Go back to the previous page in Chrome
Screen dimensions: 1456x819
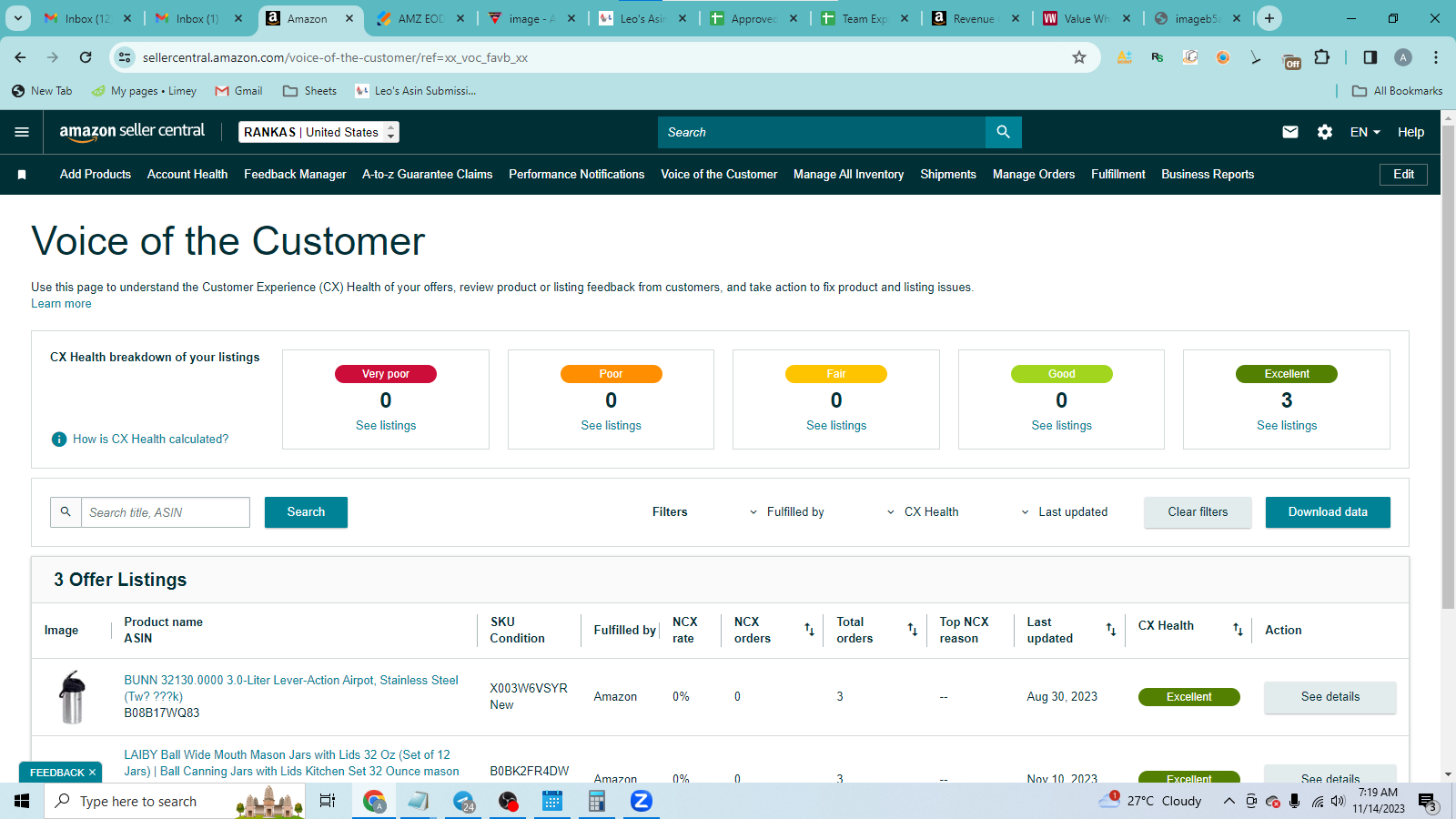click(20, 57)
